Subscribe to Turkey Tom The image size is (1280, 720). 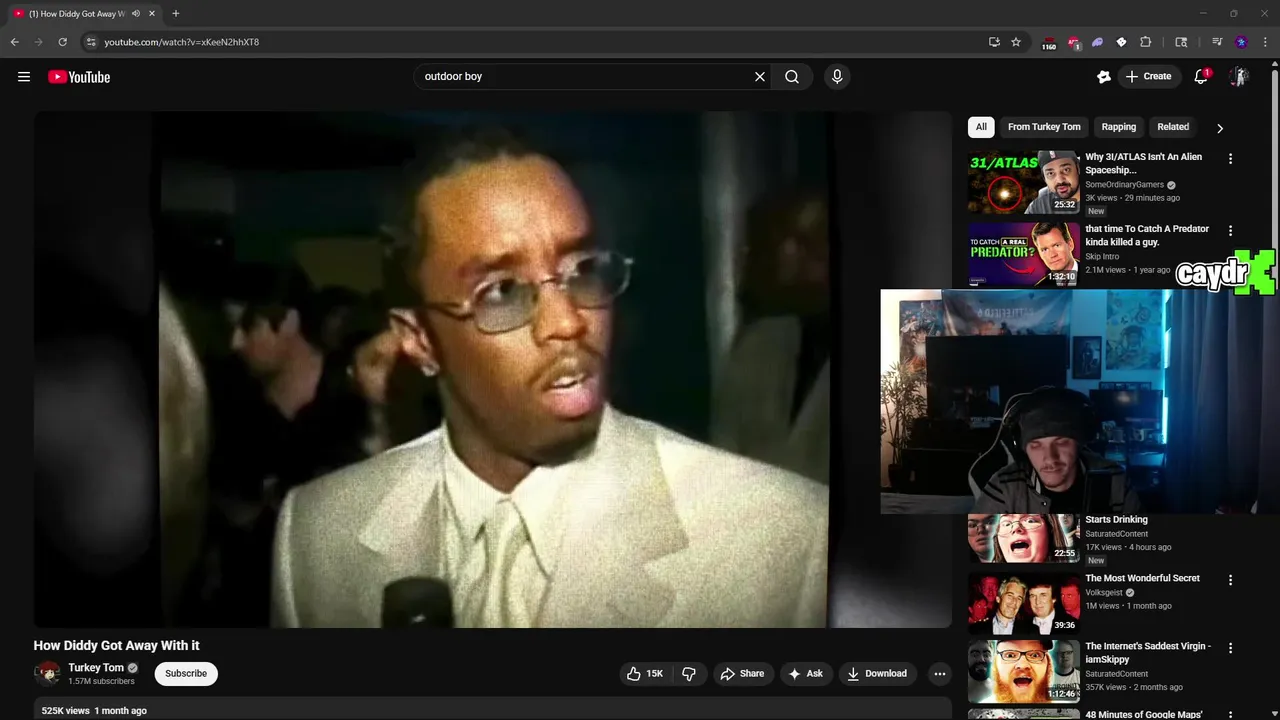[x=186, y=674]
